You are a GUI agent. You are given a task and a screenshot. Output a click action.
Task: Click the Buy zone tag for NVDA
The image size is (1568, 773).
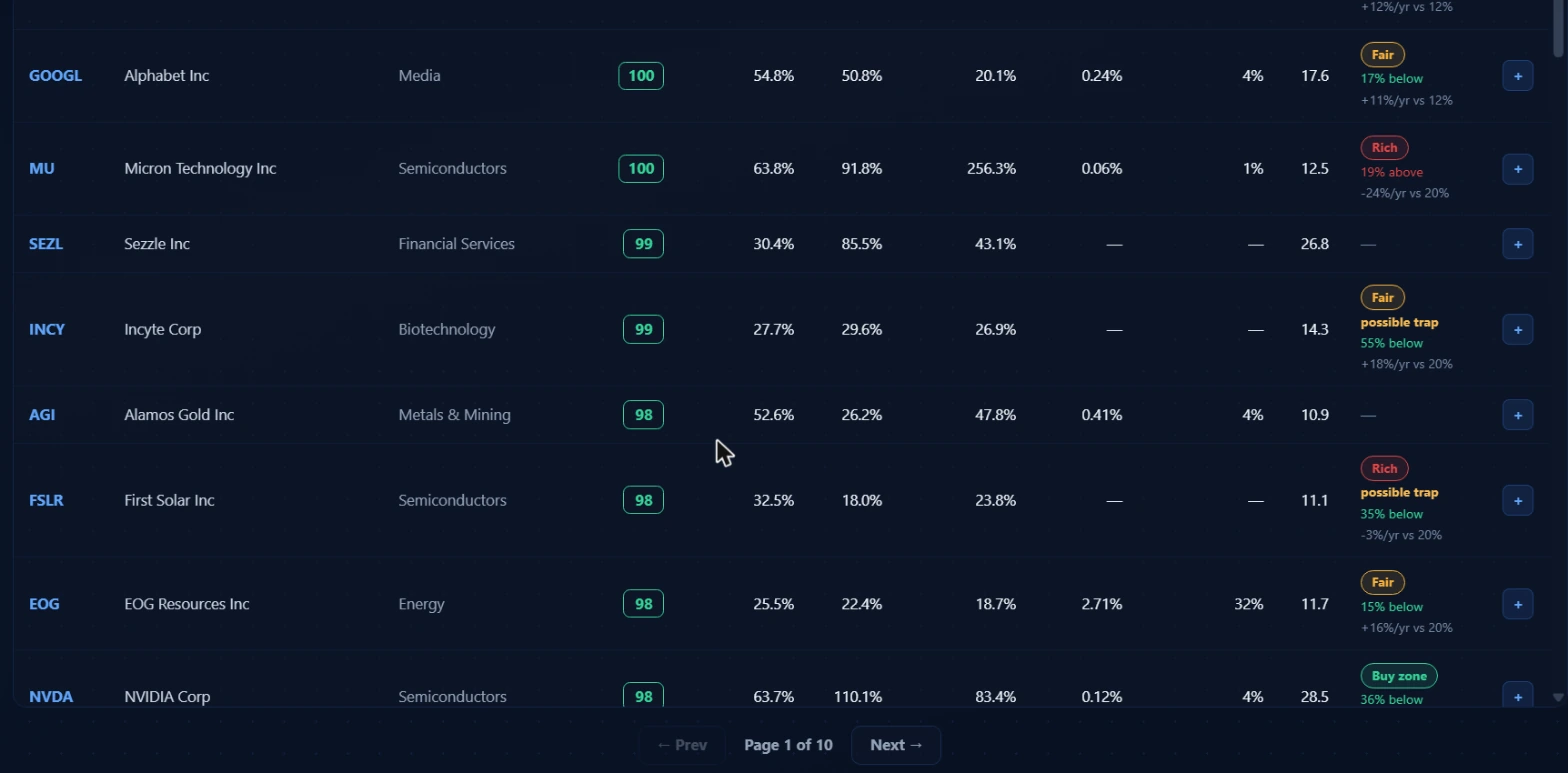(x=1399, y=677)
